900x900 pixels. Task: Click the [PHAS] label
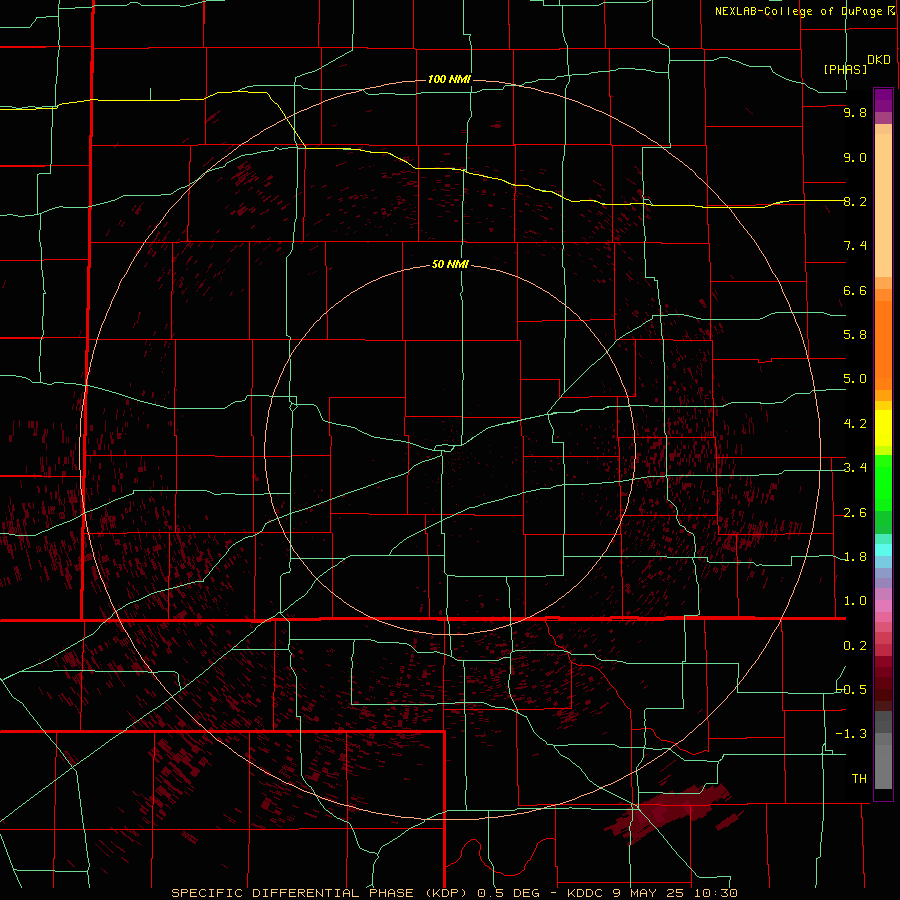tap(845, 70)
